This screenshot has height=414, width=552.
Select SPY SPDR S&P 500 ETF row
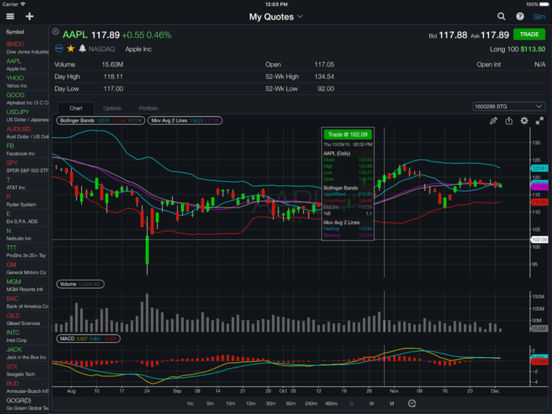tap(25, 166)
